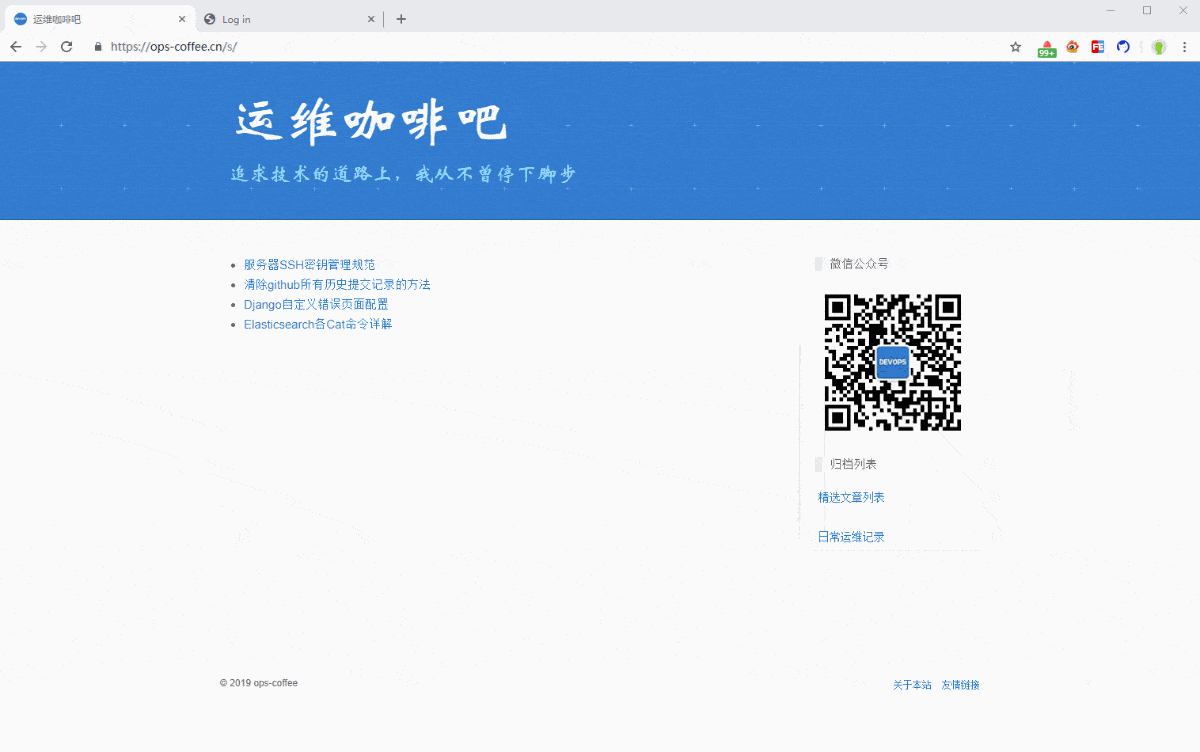Go to 关于本站 footer link
Image resolution: width=1200 pixels, height=752 pixels.
(912, 685)
